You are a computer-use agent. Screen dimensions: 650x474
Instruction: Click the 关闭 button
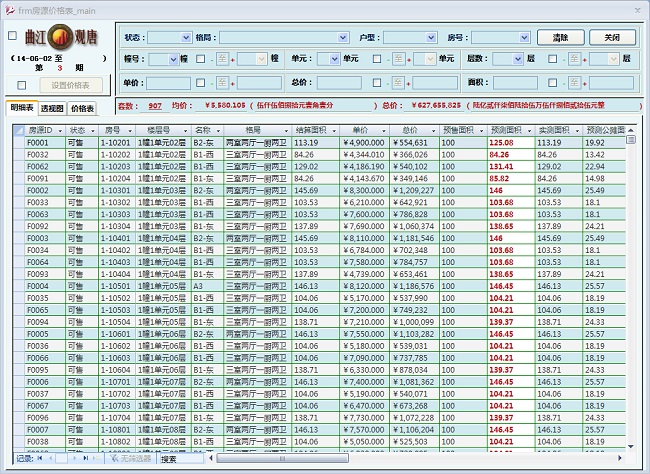click(x=612, y=38)
